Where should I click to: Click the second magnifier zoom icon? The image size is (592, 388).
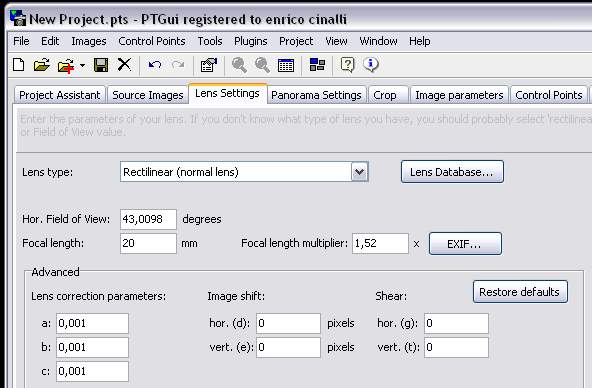[262, 65]
